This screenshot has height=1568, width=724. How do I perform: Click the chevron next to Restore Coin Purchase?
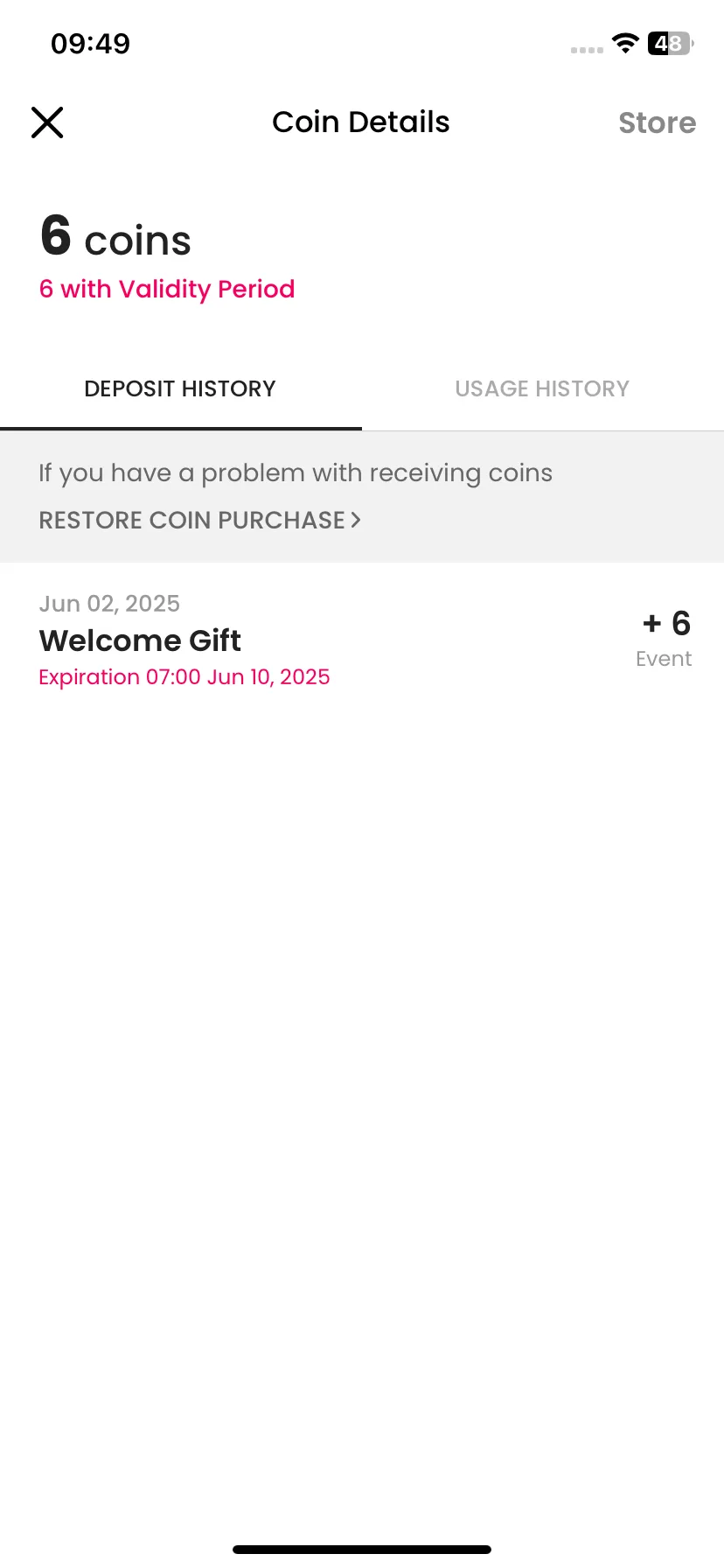[355, 520]
